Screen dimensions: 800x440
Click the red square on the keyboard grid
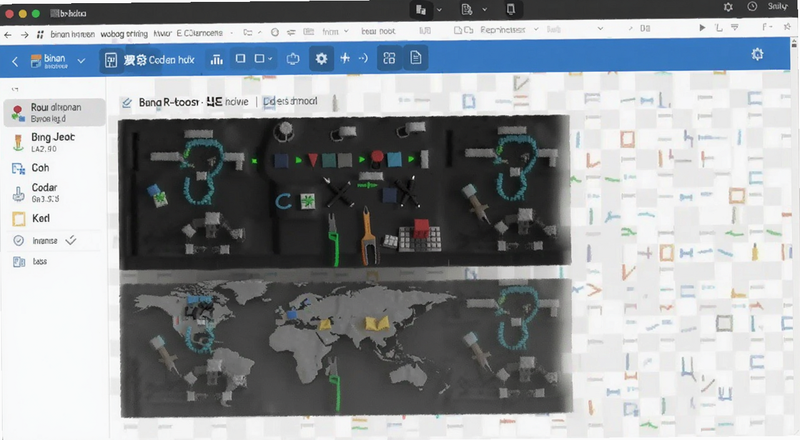pos(421,228)
